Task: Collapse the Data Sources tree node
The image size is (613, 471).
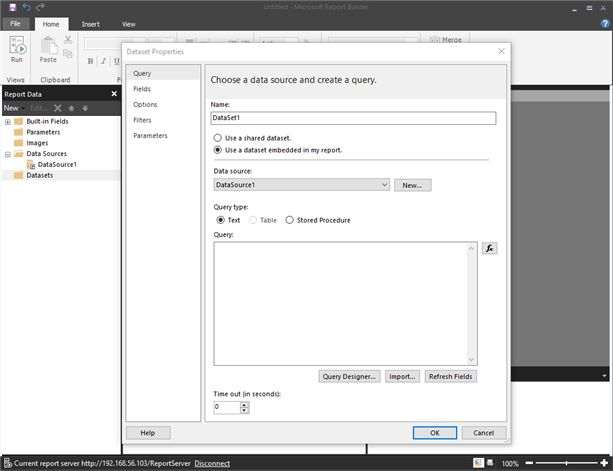Action: click(x=8, y=154)
